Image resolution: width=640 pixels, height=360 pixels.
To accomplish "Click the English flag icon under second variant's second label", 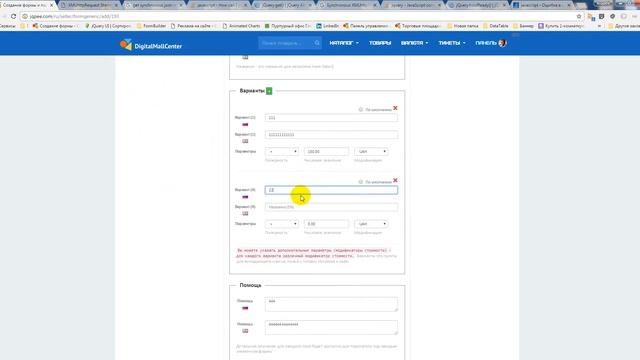I will pos(245,213).
